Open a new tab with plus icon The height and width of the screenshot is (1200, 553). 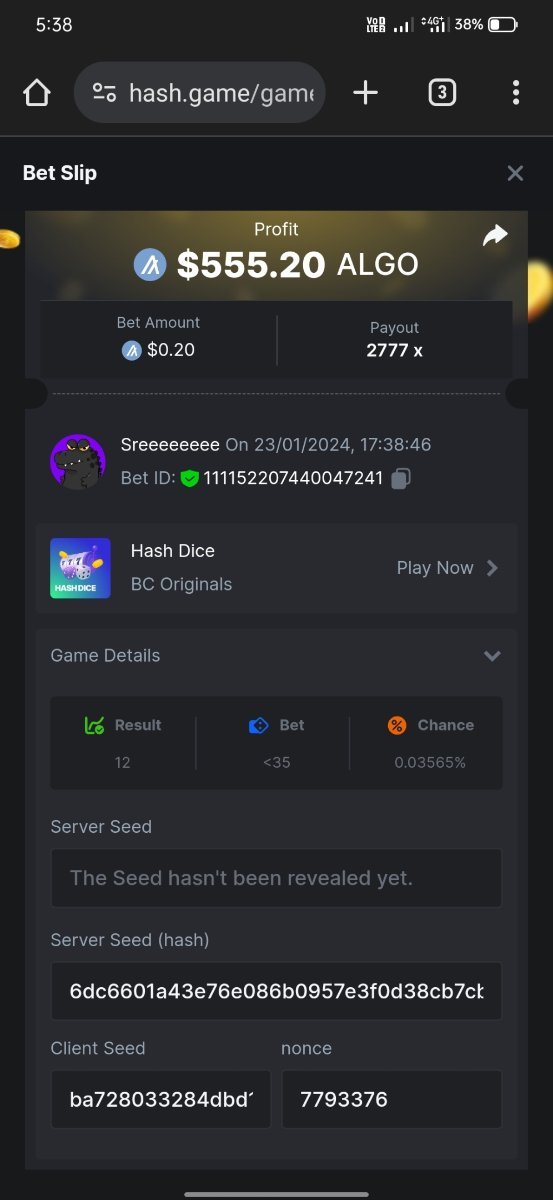pyautogui.click(x=366, y=93)
